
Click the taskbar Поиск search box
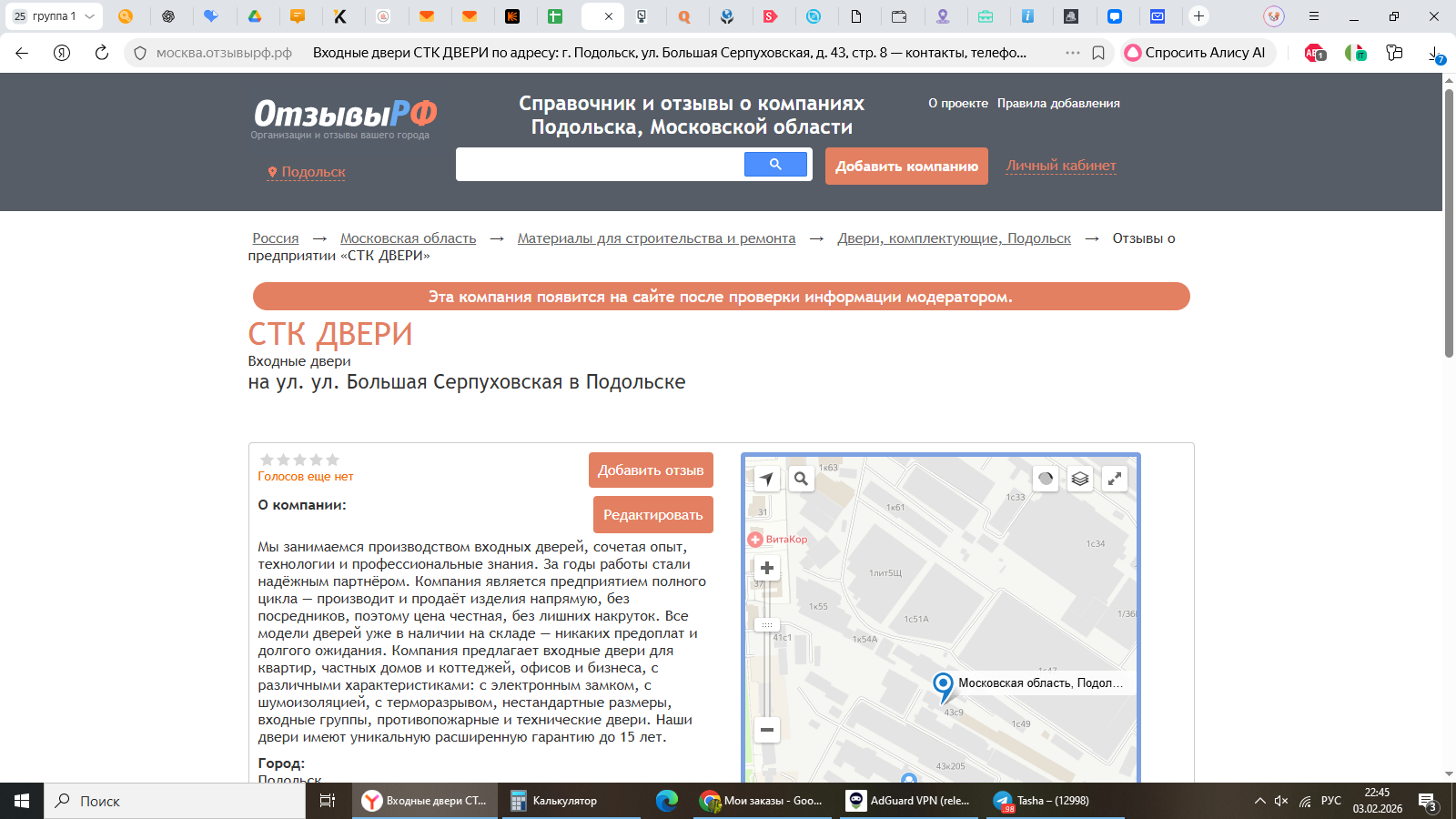pos(175,801)
